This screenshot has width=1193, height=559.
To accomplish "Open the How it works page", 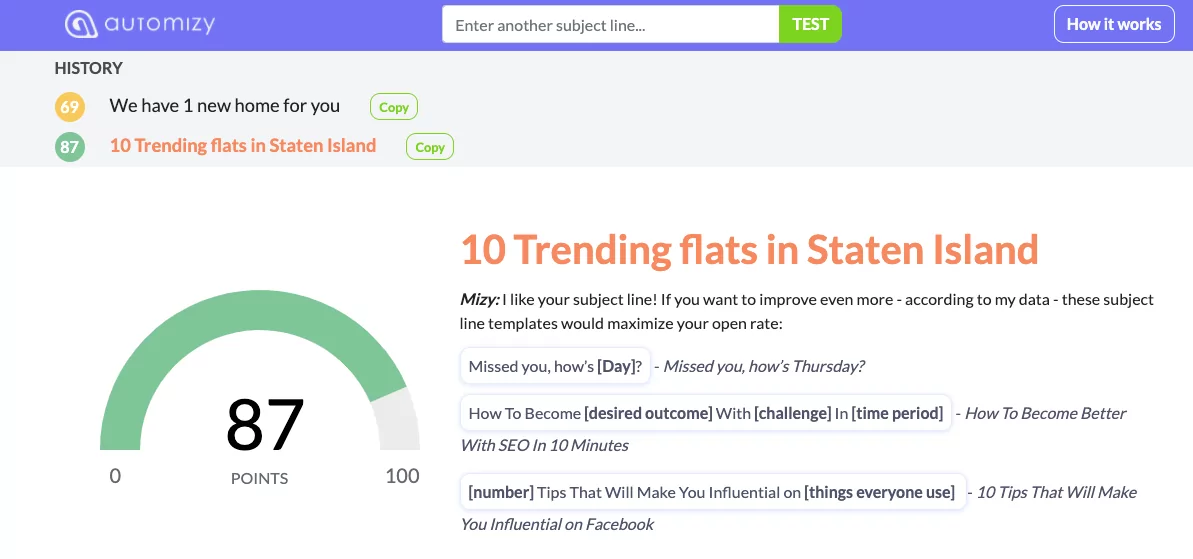I will point(1114,24).
